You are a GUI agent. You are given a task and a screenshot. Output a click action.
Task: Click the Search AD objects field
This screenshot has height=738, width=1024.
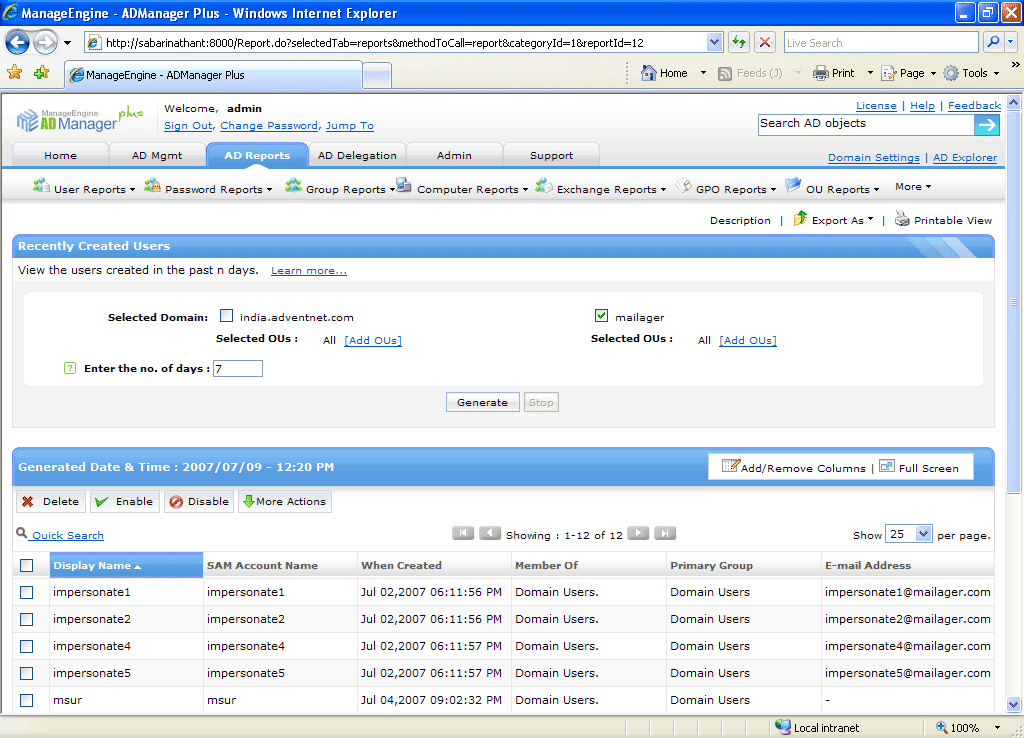coord(866,125)
